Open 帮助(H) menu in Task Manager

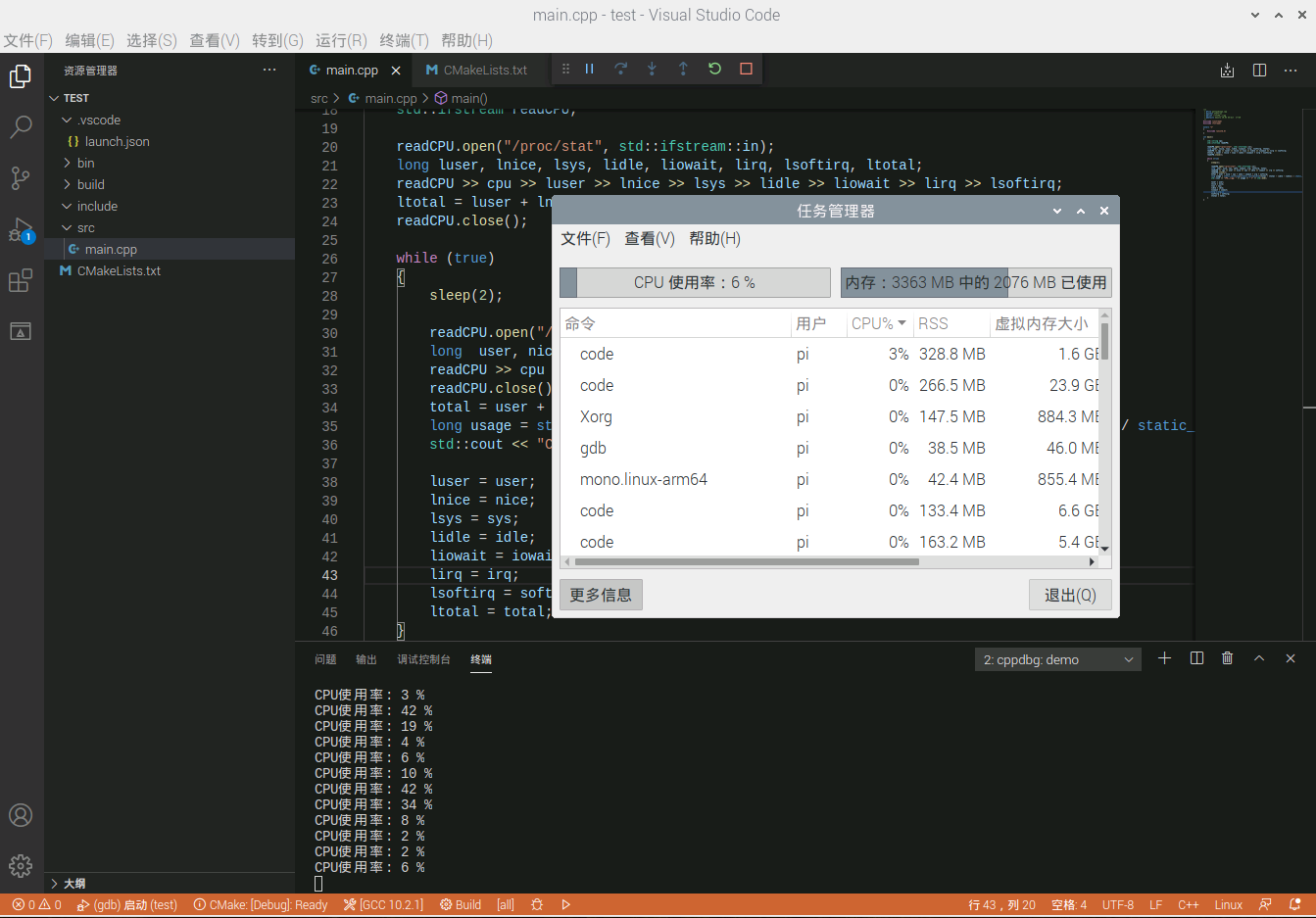(715, 239)
